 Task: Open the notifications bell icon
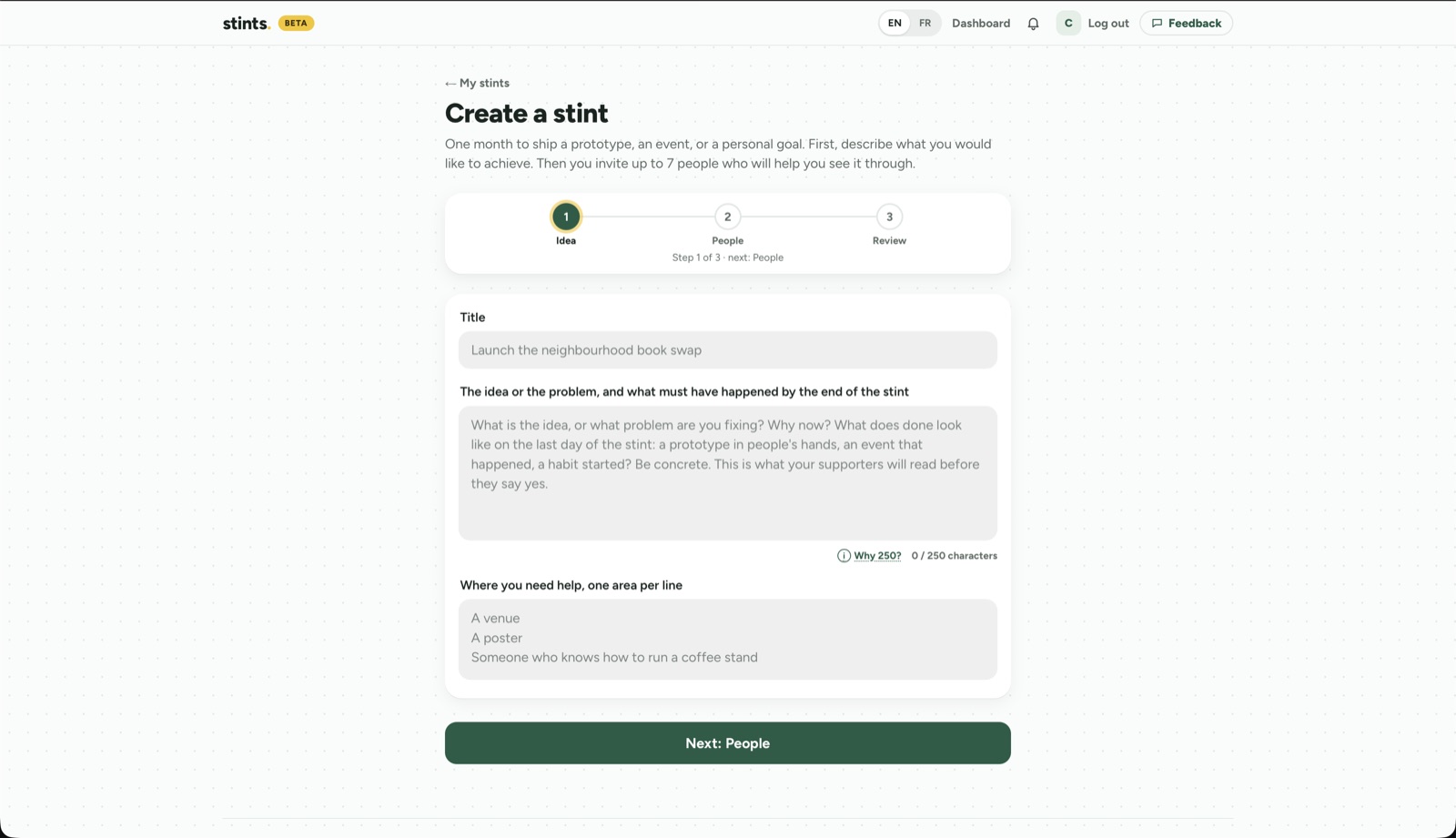pyautogui.click(x=1033, y=24)
